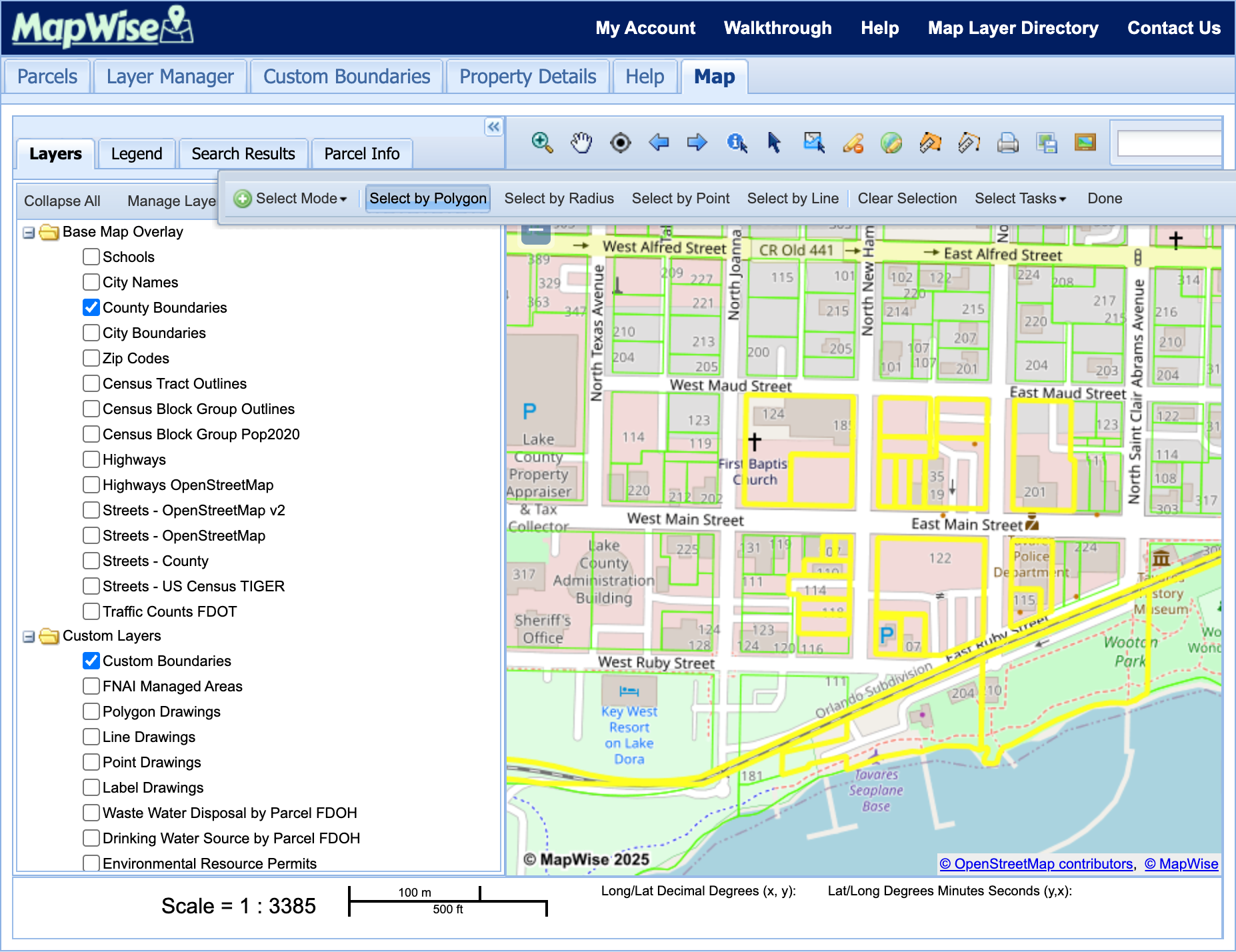This screenshot has height=952, width=1236.
Task: Click the target locate icon
Action: [620, 142]
